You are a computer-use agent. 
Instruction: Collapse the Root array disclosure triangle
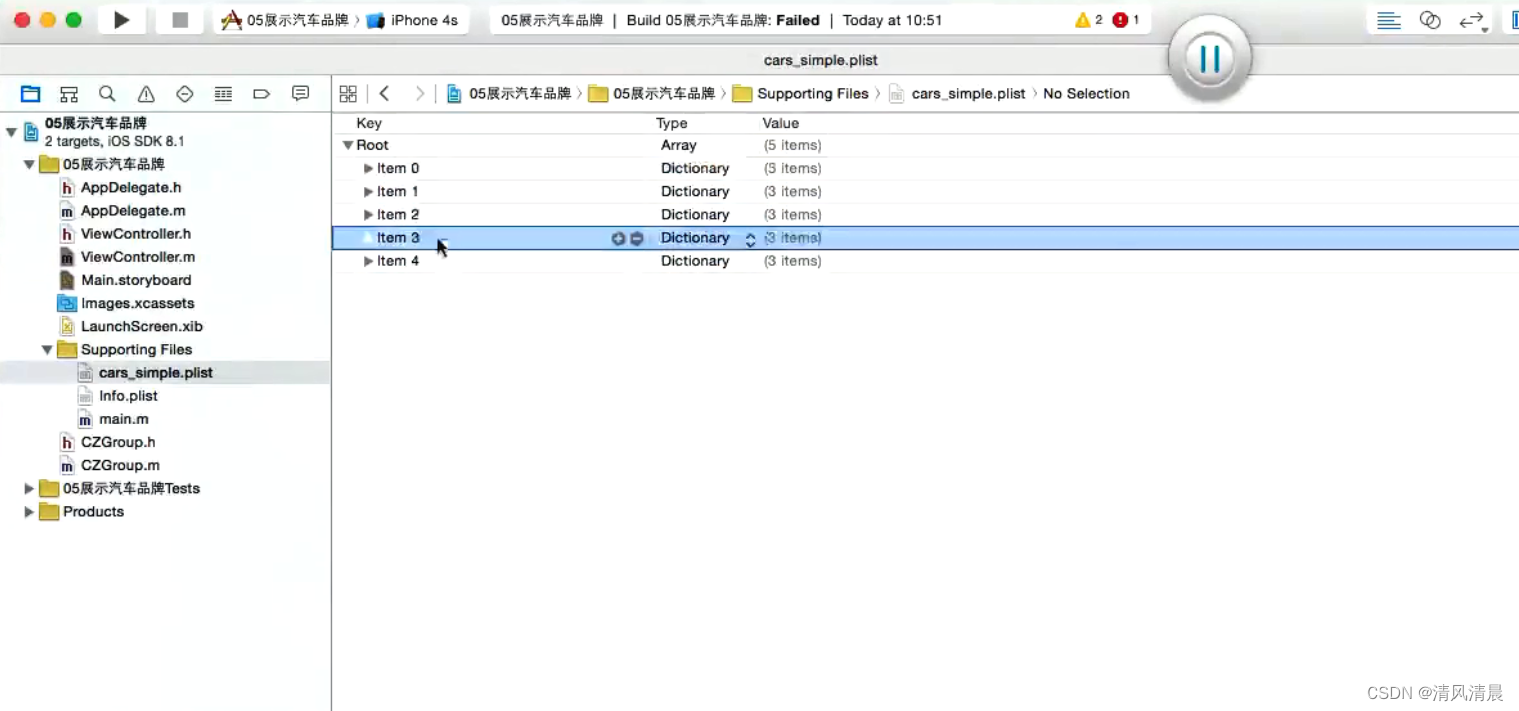348,145
